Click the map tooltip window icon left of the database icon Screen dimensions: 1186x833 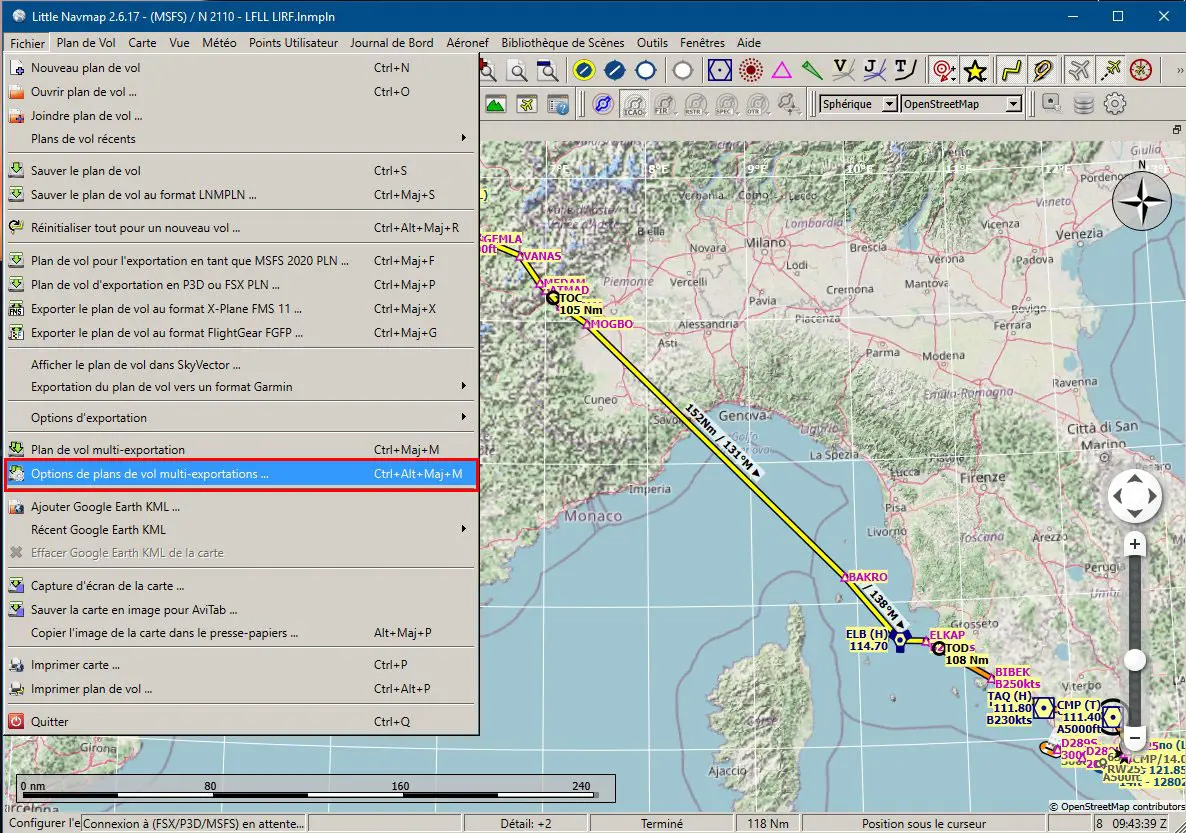1051,104
